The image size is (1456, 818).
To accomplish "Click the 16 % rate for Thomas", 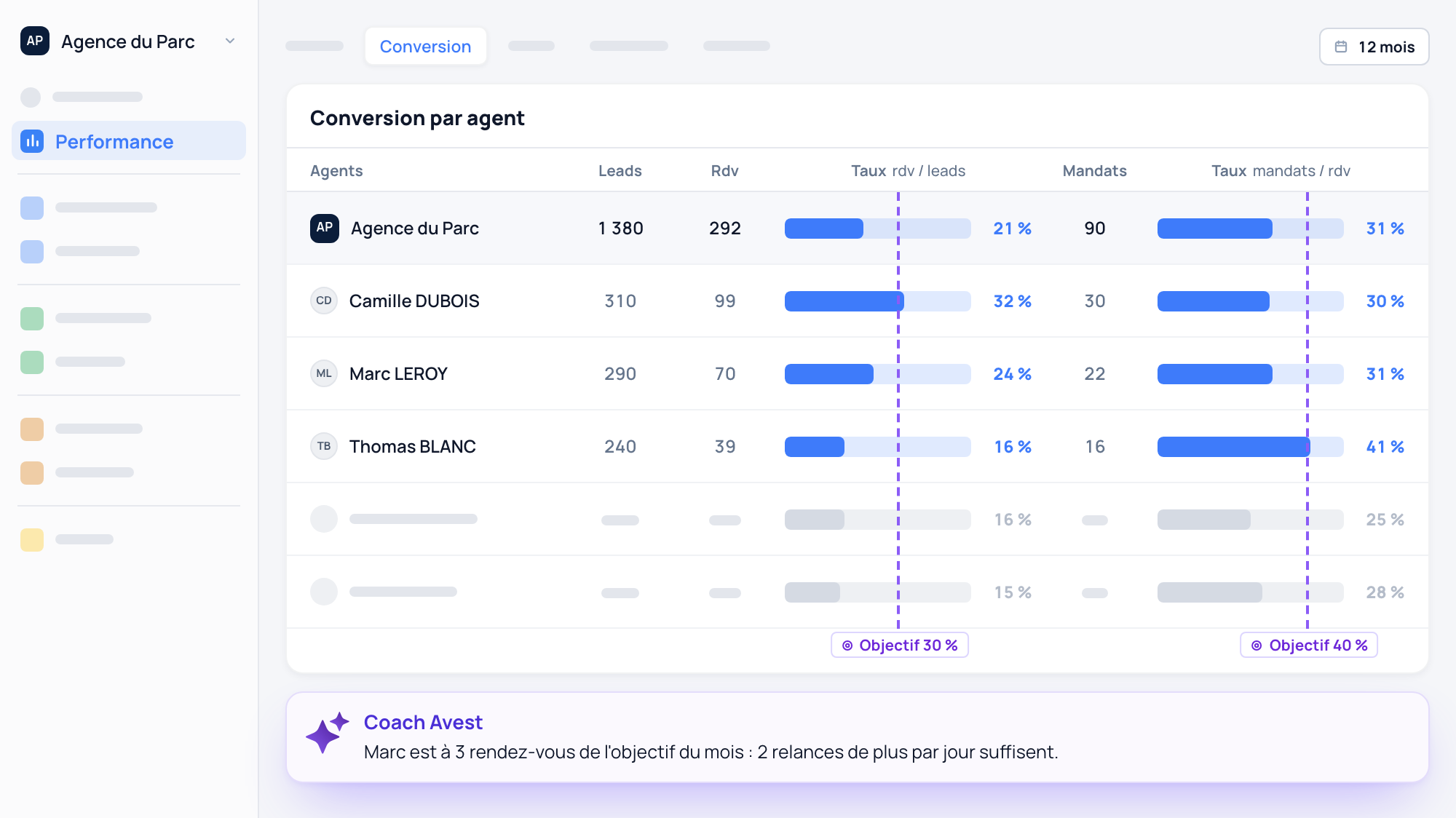I will click(1013, 447).
